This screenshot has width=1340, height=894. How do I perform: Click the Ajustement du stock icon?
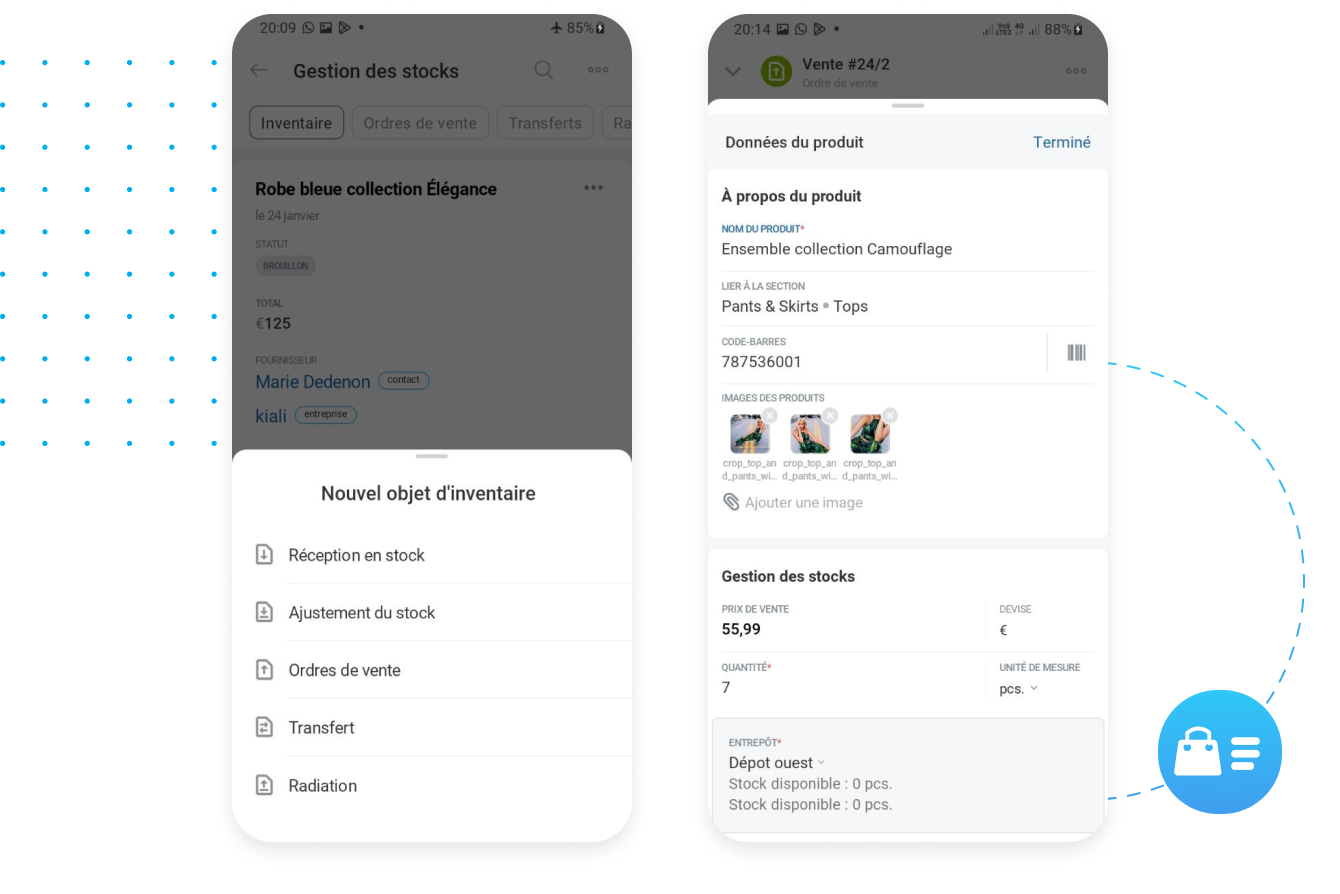[x=264, y=612]
